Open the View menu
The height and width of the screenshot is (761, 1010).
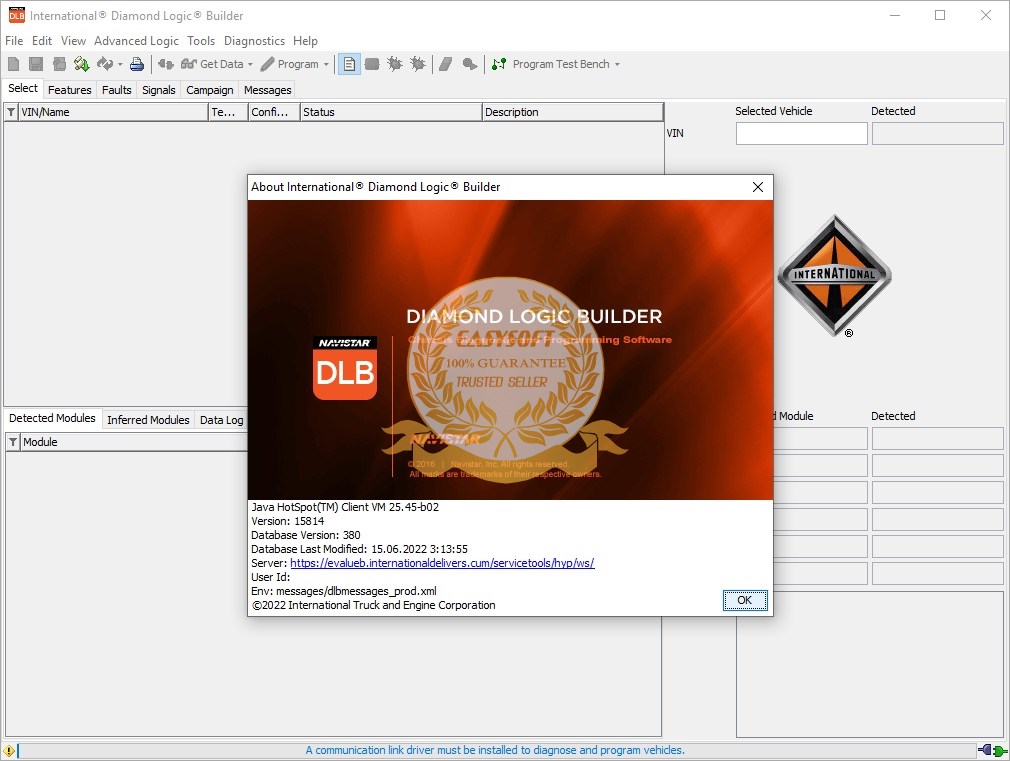(73, 41)
